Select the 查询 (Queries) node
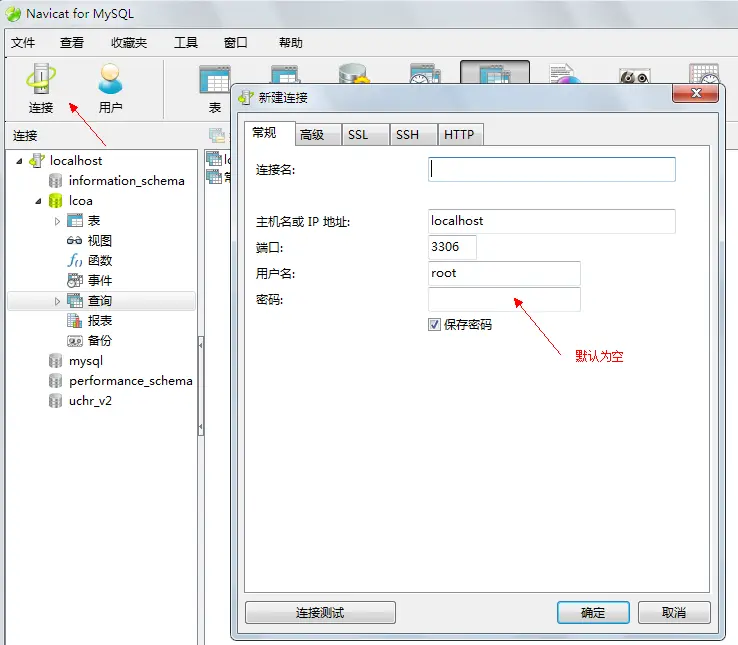Screen dimensions: 738x645 tap(101, 301)
